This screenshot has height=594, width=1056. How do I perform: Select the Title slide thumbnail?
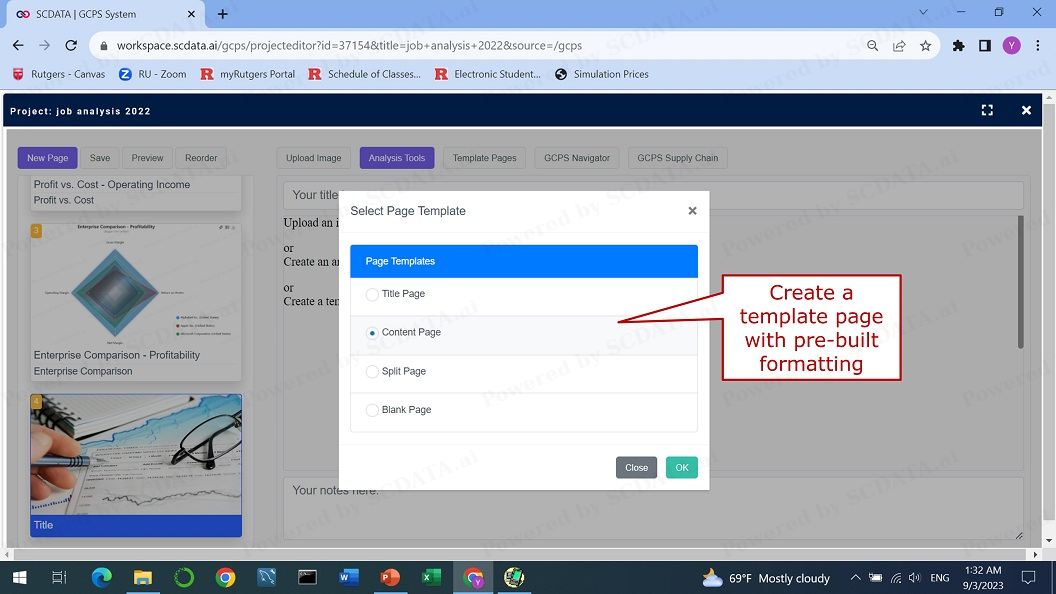coord(136,465)
